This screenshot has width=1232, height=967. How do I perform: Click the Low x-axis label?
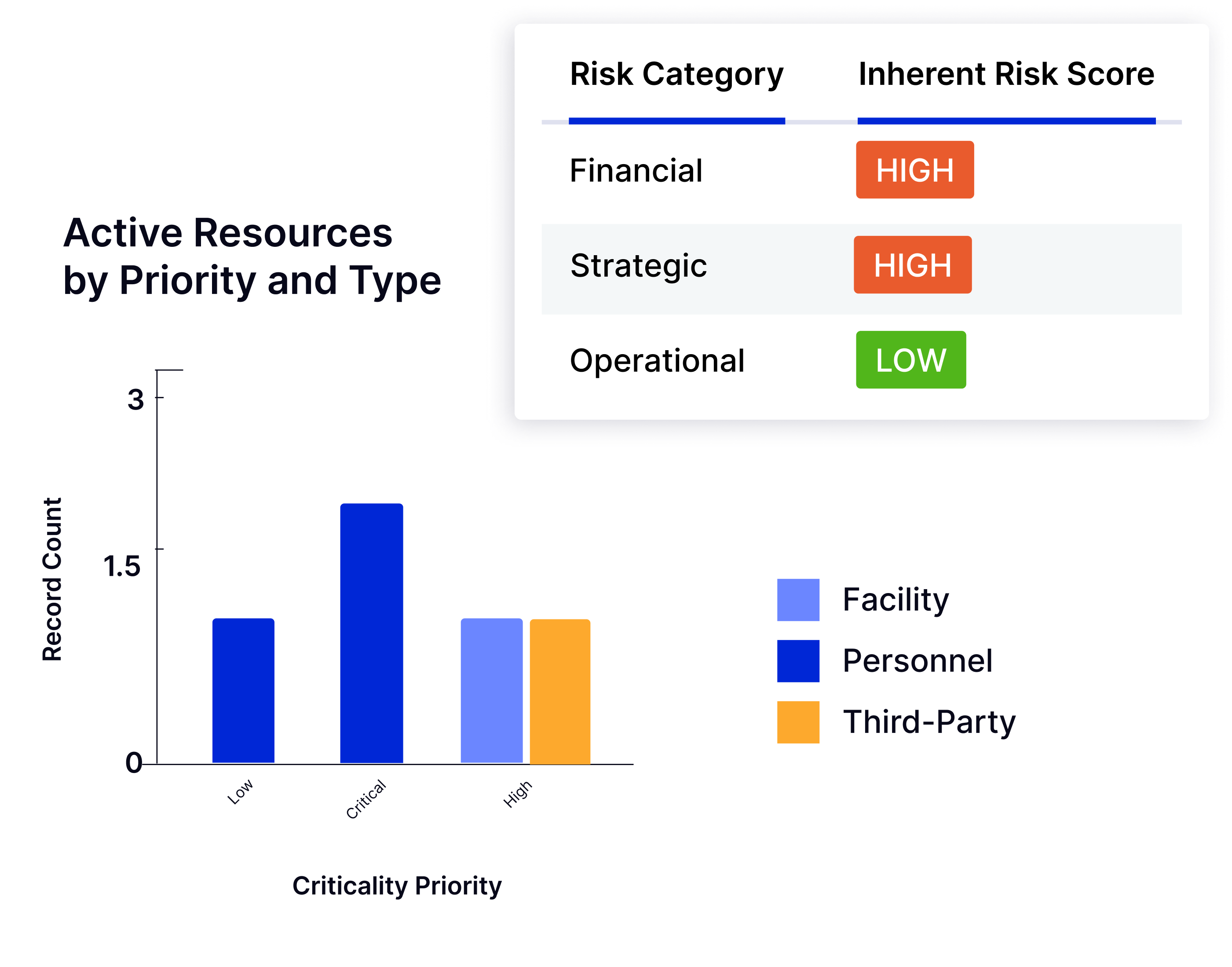(x=240, y=791)
